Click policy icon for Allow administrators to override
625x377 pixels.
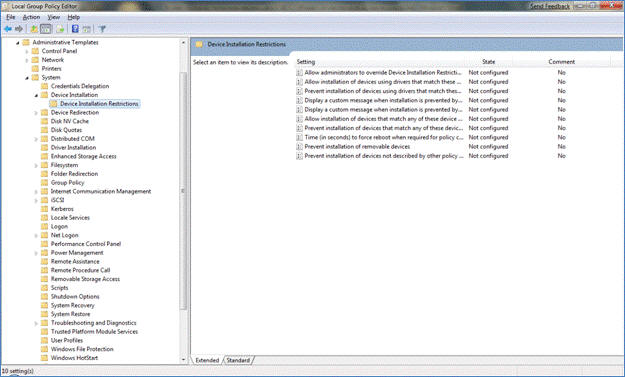299,73
